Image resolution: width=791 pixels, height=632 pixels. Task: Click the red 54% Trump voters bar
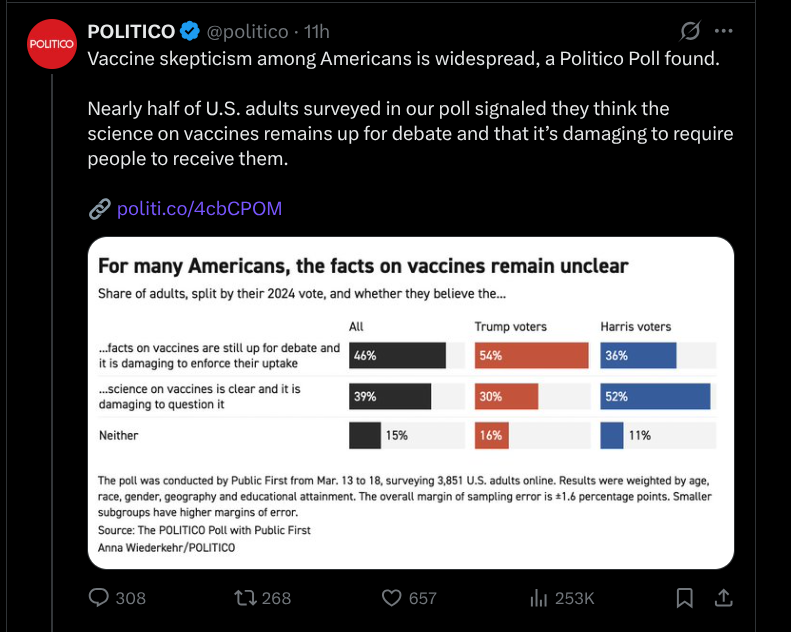point(531,355)
